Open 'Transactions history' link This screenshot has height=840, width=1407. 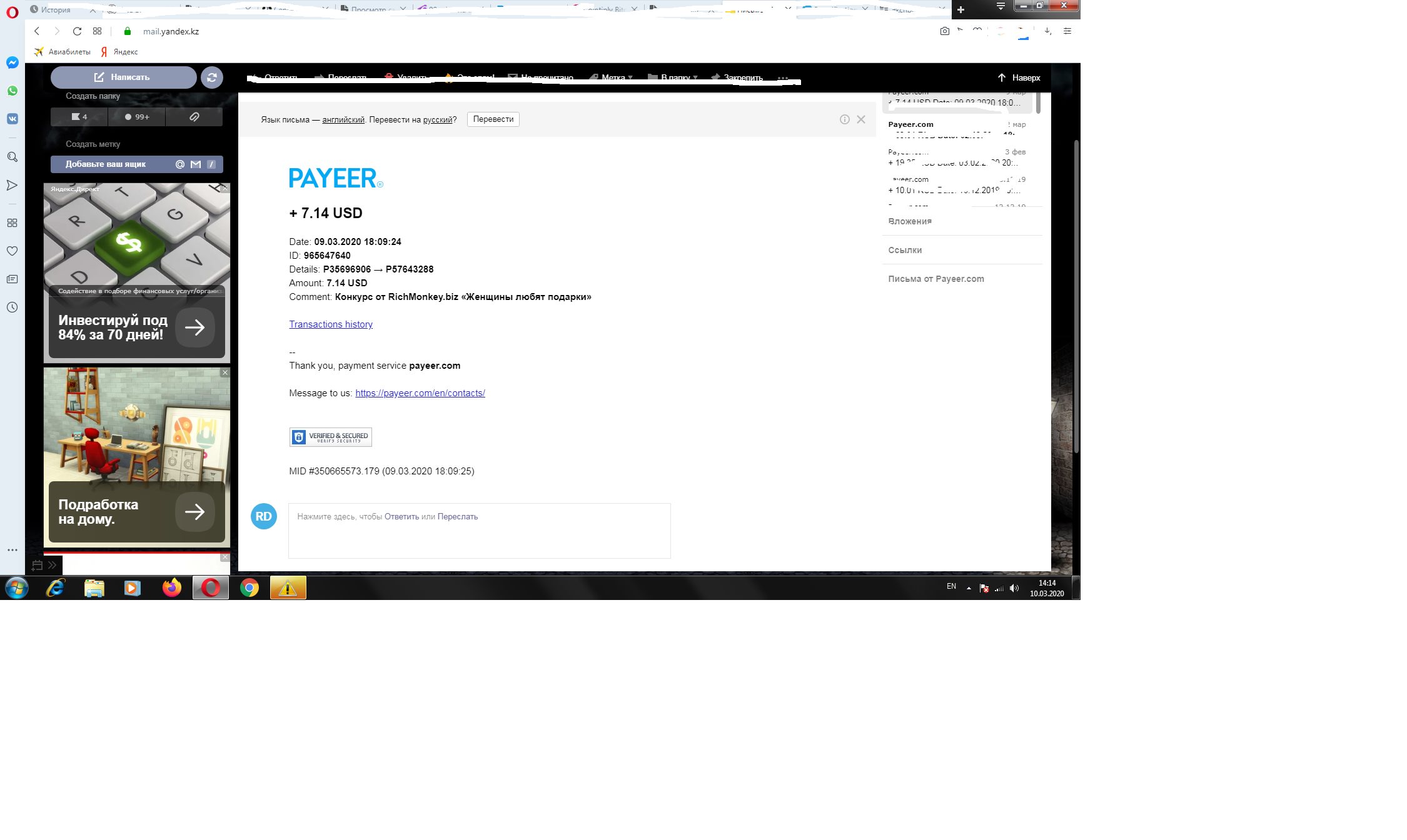331,324
